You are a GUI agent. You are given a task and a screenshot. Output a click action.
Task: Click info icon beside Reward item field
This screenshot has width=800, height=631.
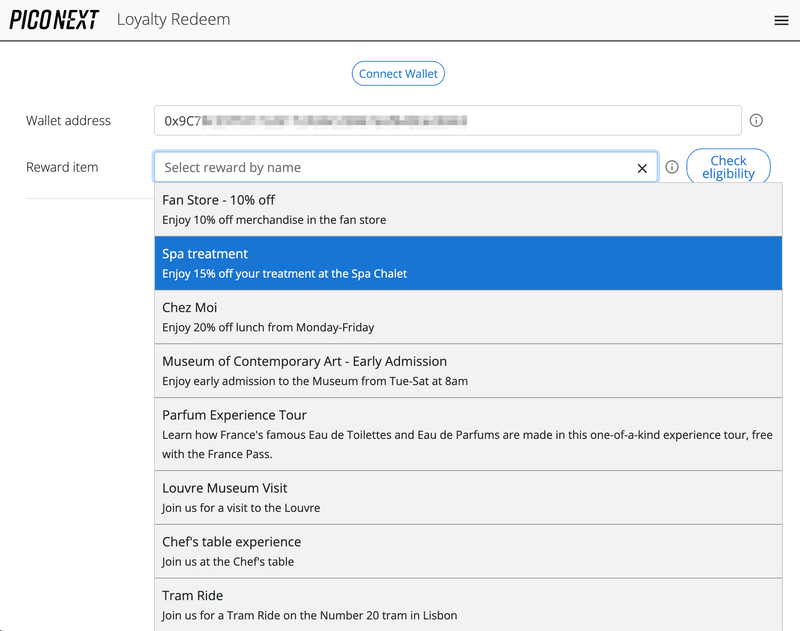click(x=672, y=167)
